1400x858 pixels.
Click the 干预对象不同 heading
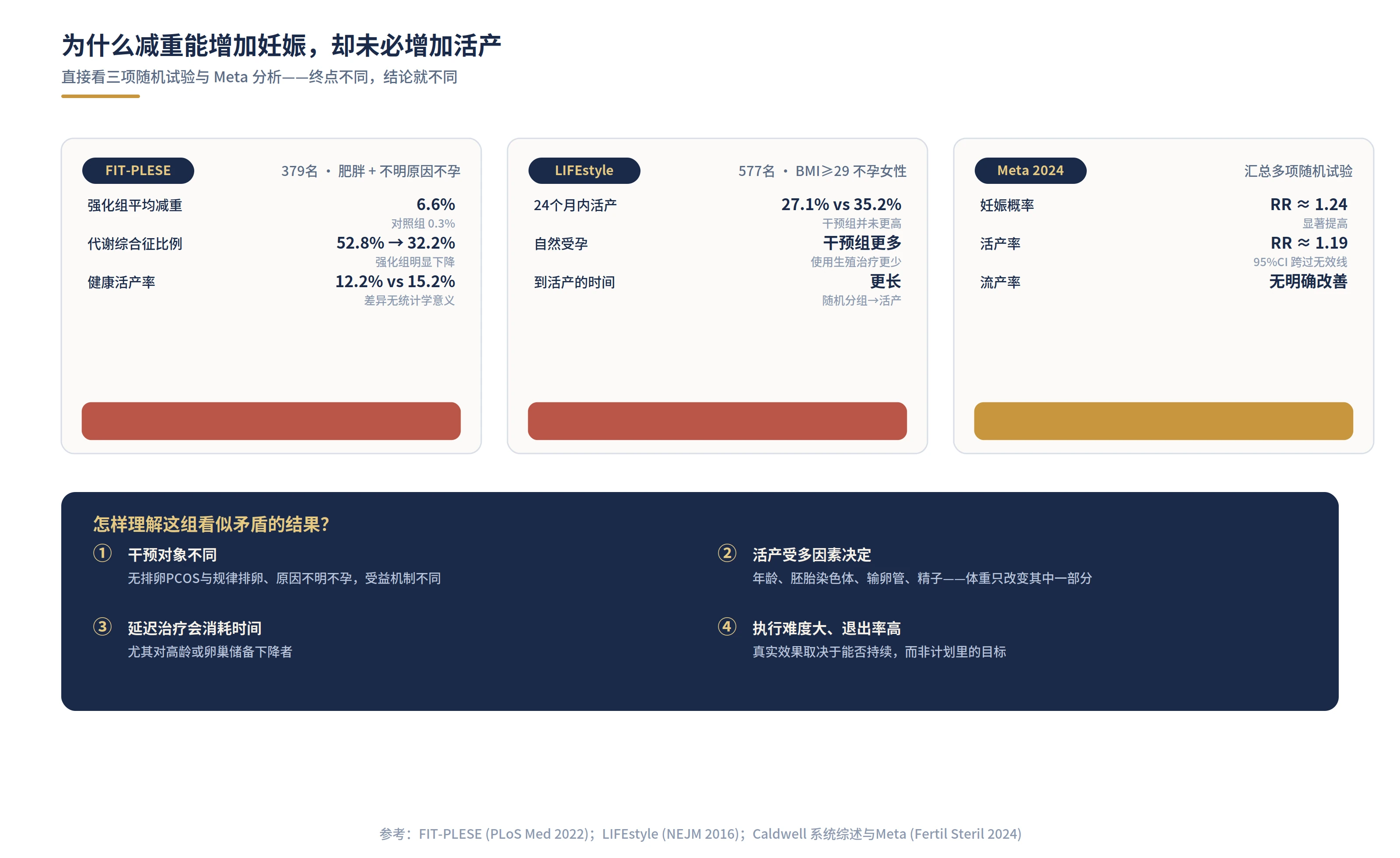click(172, 554)
